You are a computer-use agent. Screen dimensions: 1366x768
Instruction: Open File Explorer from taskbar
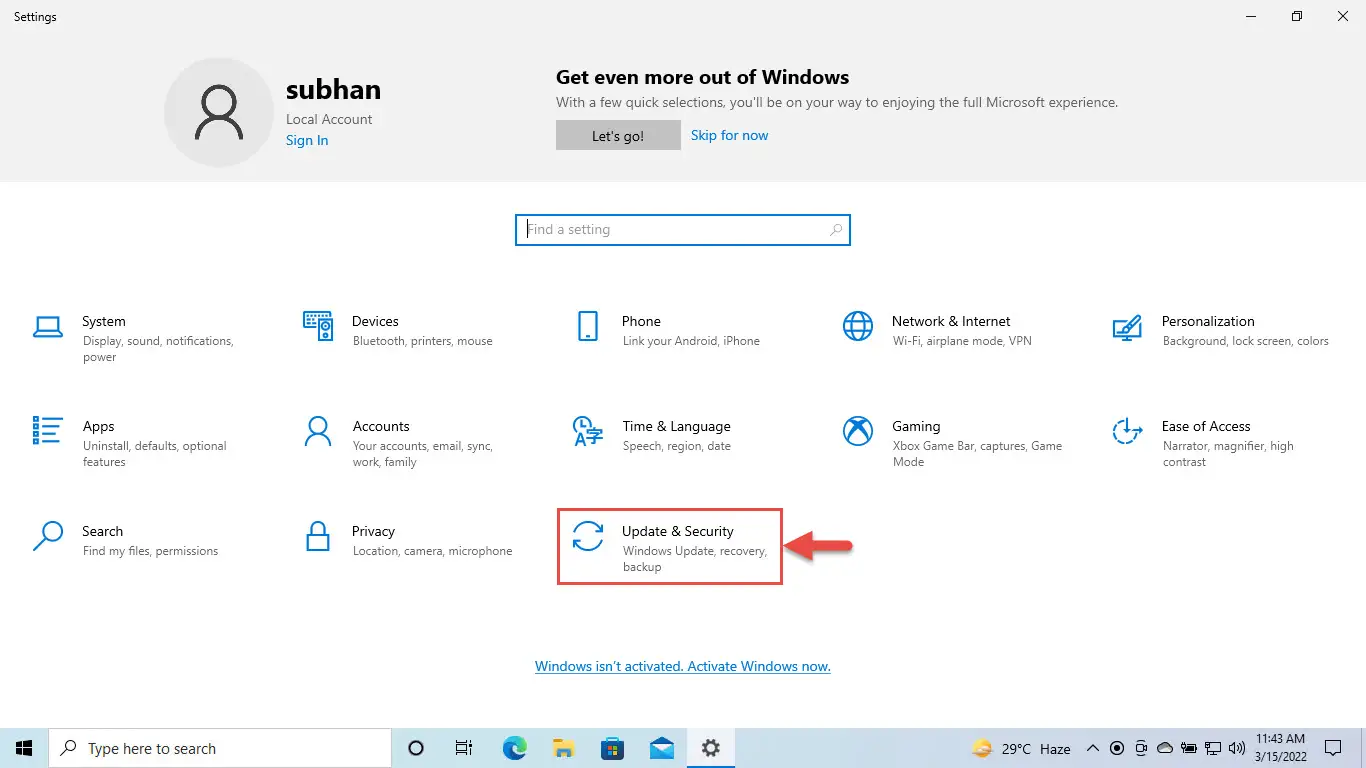tap(563, 748)
